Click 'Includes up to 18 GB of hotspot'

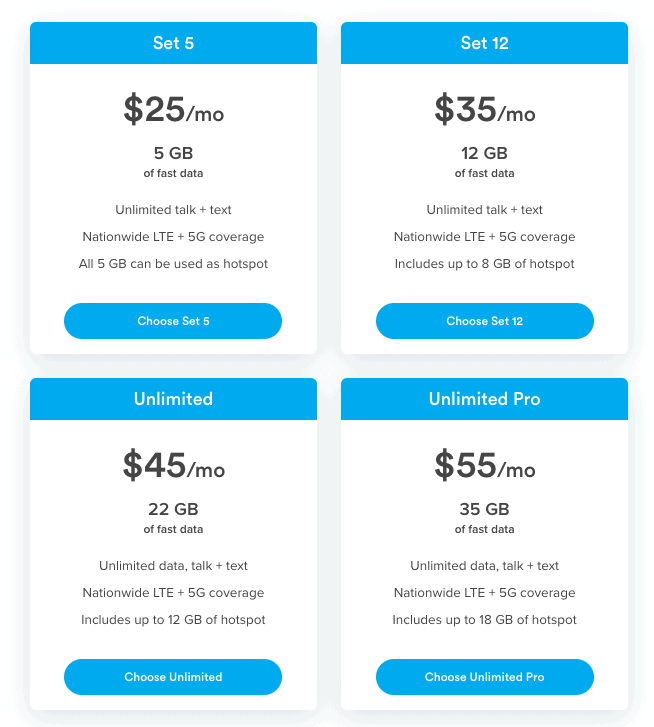pos(484,620)
